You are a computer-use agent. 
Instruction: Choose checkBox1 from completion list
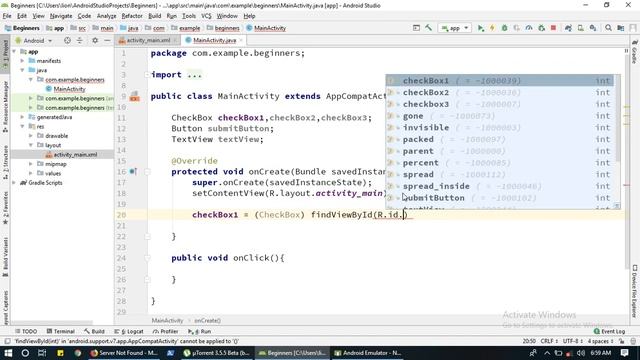[500, 81]
